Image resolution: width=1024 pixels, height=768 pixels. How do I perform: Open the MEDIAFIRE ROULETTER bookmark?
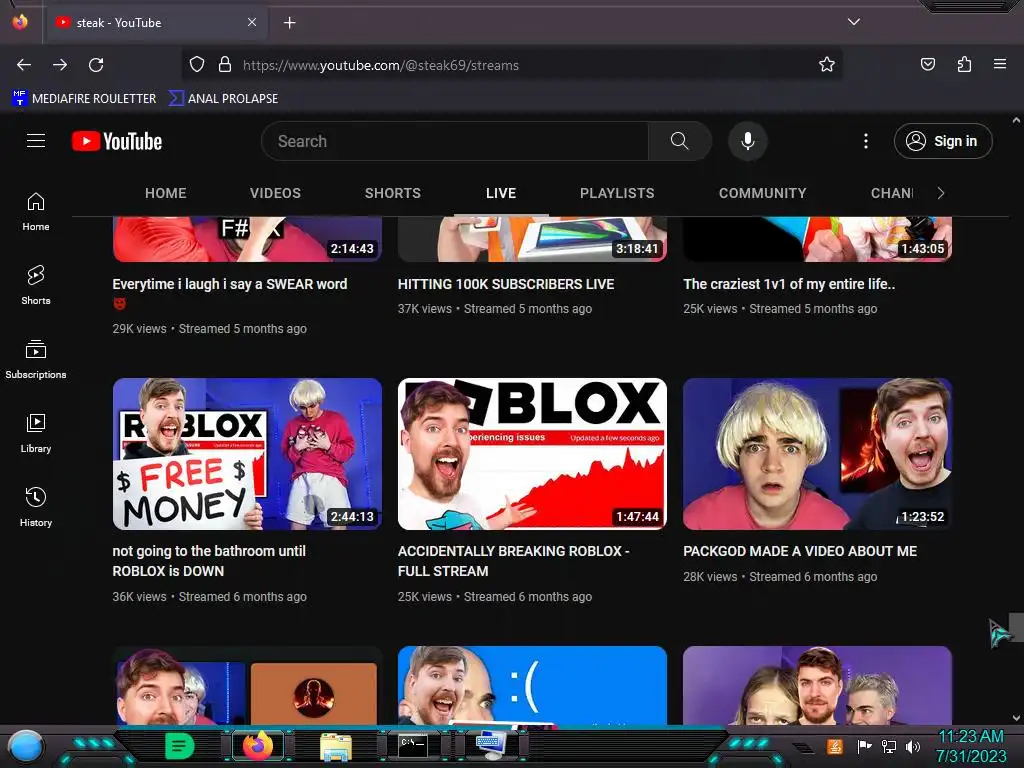(84, 99)
